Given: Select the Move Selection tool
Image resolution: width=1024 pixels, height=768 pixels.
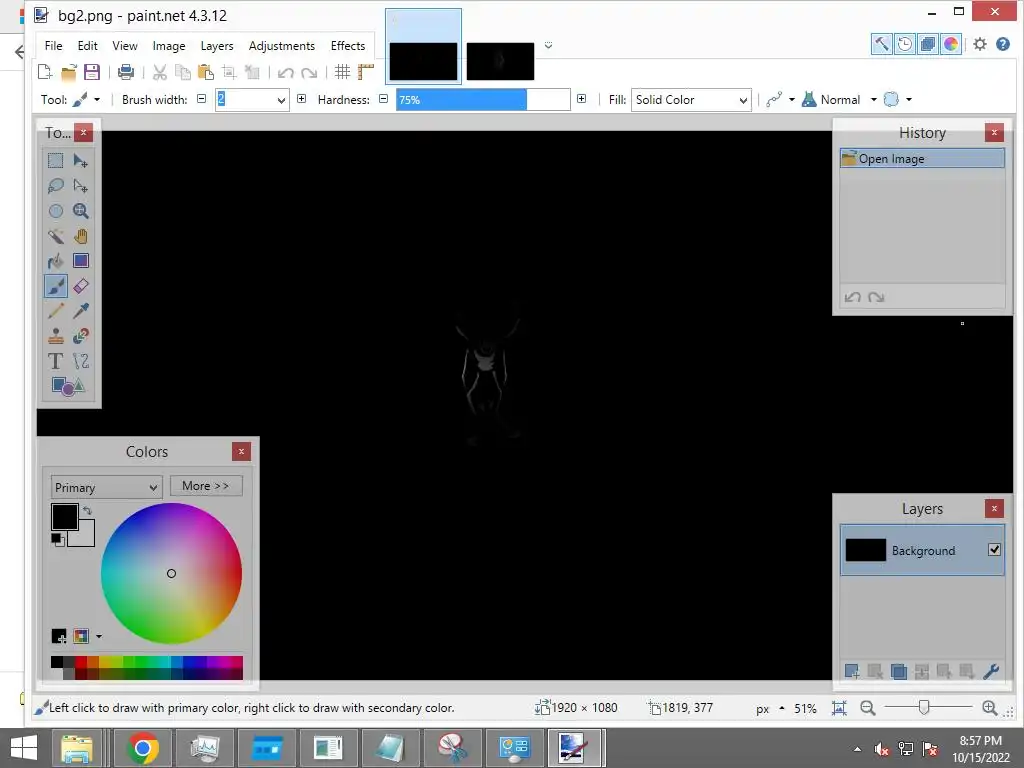Looking at the screenshot, I should 81,186.
